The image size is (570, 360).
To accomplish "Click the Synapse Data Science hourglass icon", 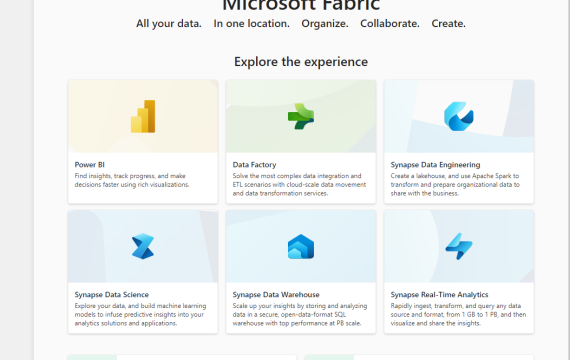I will click(x=143, y=246).
